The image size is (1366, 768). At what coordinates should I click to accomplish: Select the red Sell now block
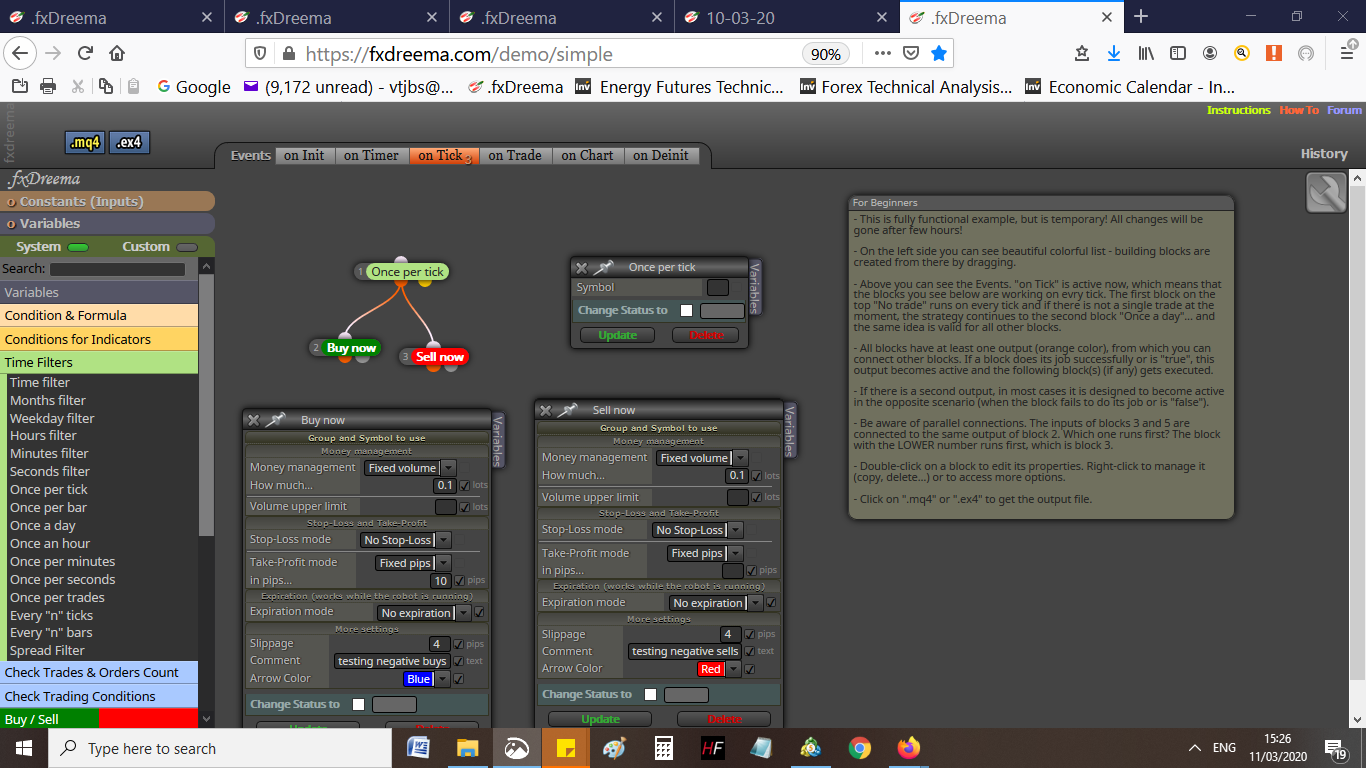(440, 357)
